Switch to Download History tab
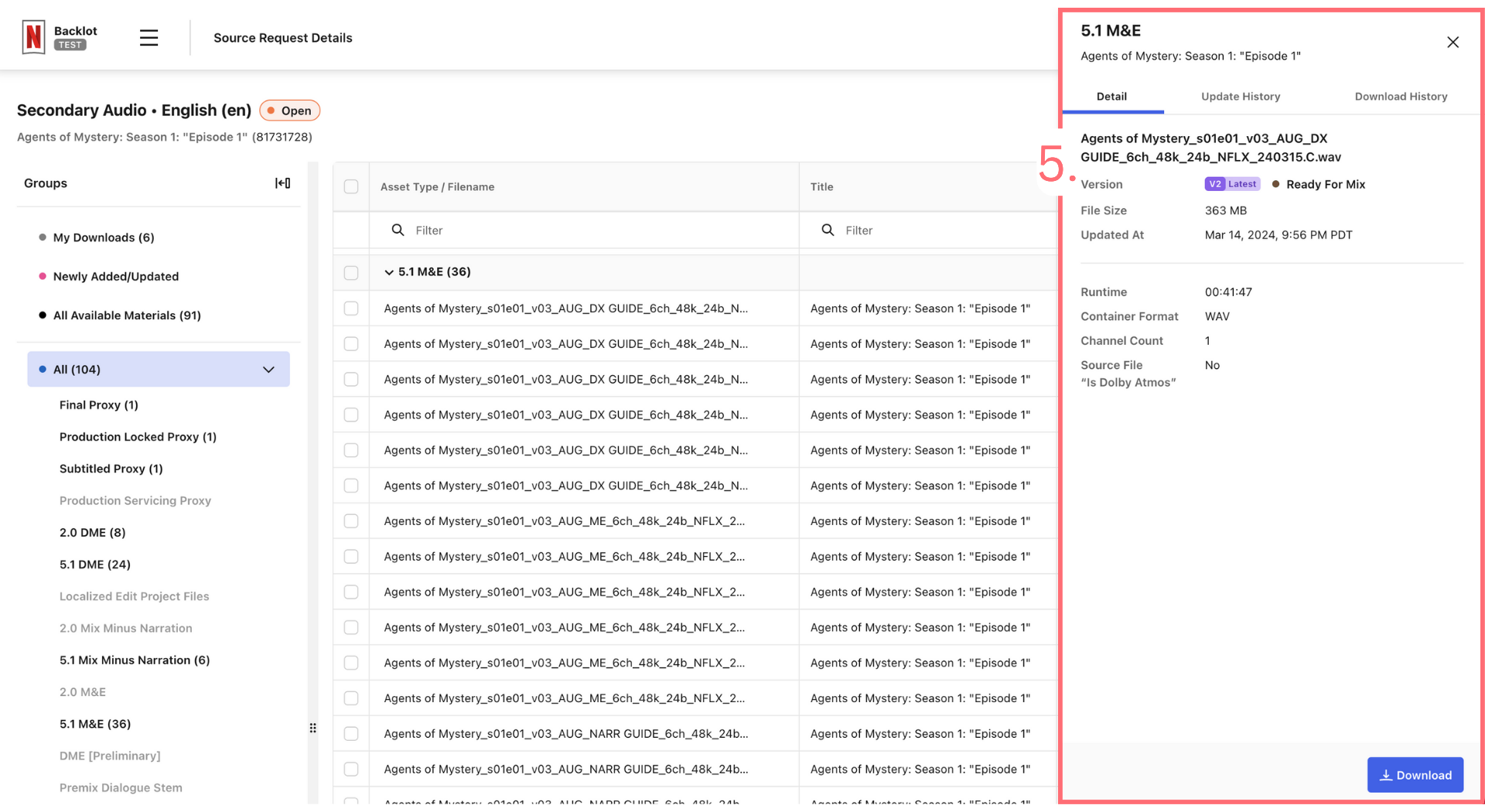 click(1401, 97)
